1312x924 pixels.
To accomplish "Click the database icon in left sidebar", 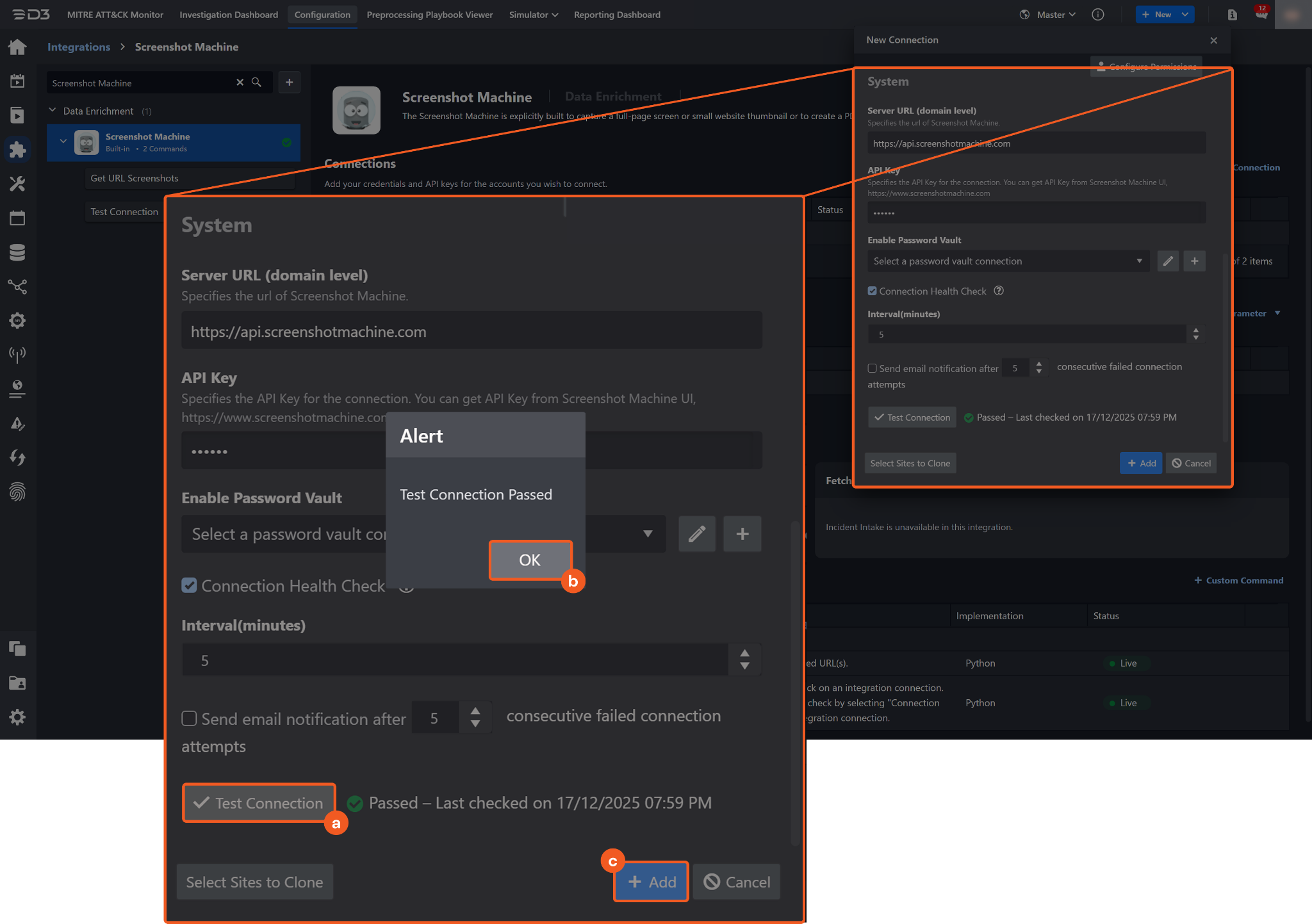I will [x=17, y=252].
